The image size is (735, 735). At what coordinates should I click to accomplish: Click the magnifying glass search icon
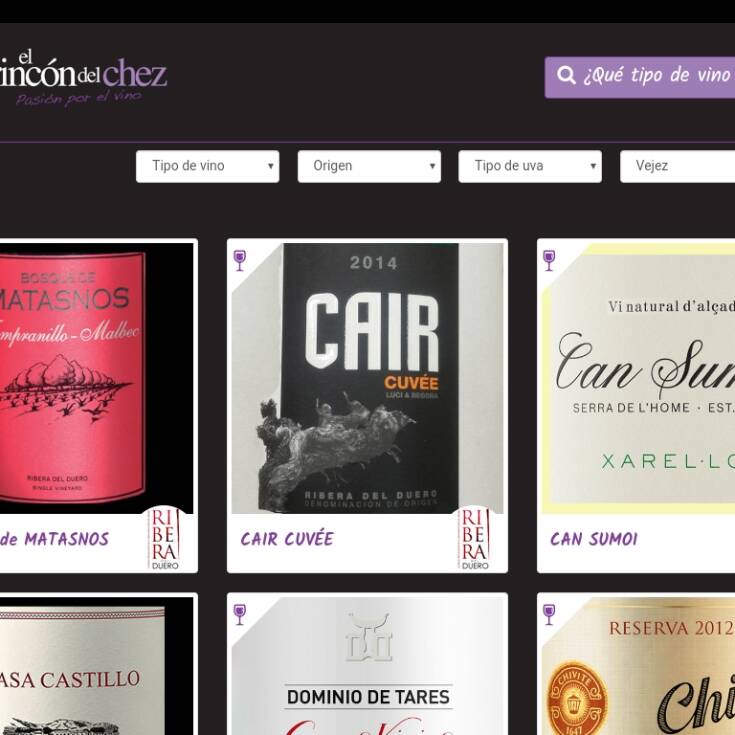coord(566,75)
